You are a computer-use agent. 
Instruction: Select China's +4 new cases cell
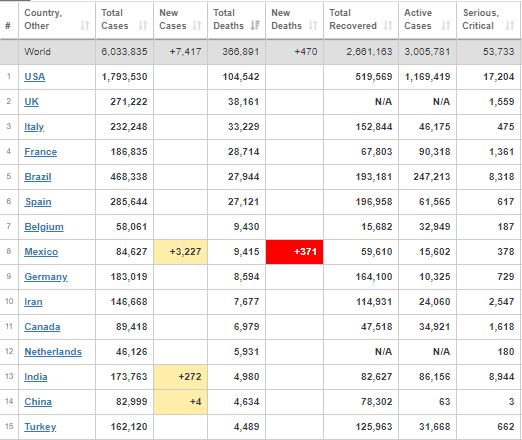point(181,402)
